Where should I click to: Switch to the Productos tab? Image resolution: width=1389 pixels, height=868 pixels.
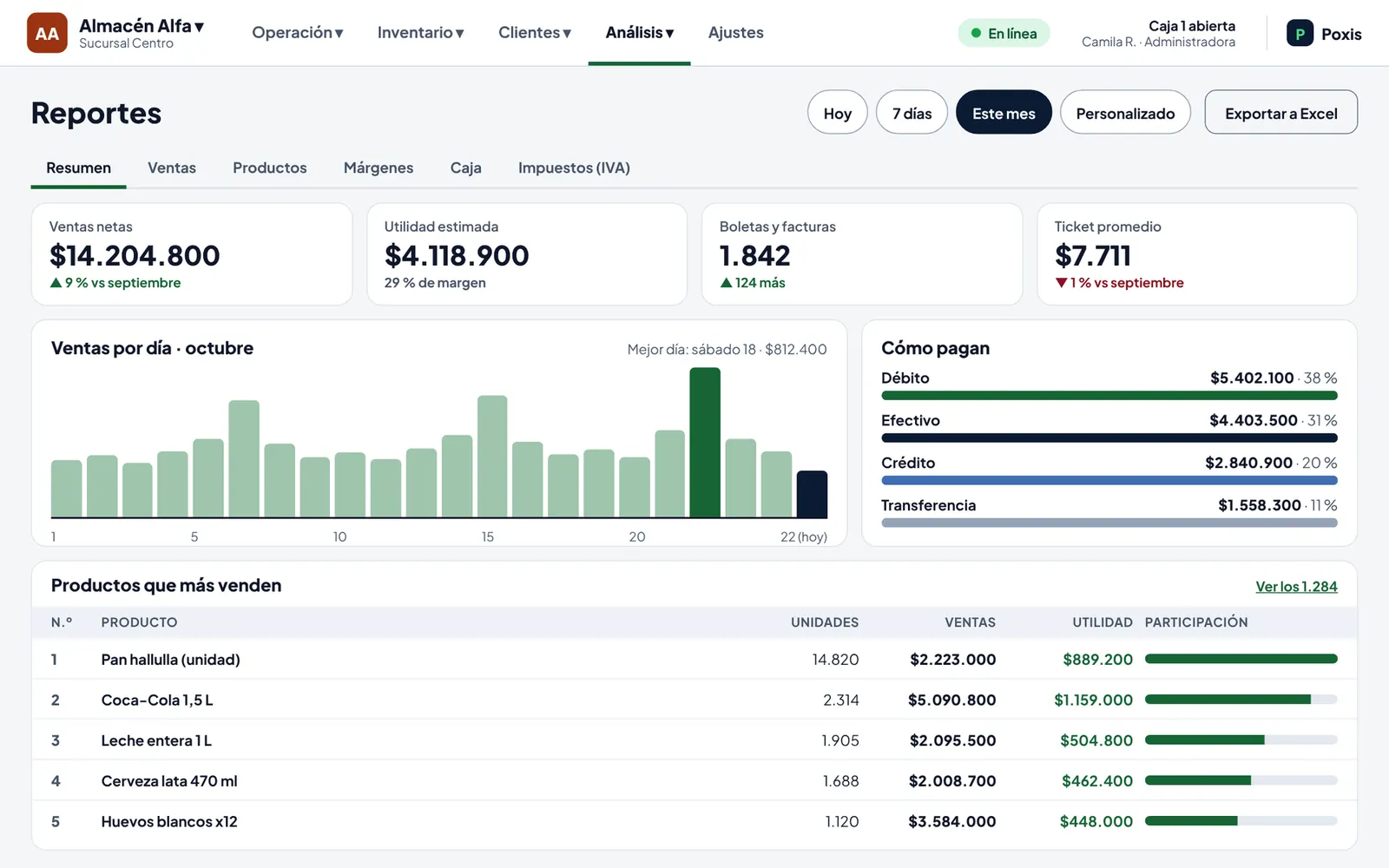[270, 168]
